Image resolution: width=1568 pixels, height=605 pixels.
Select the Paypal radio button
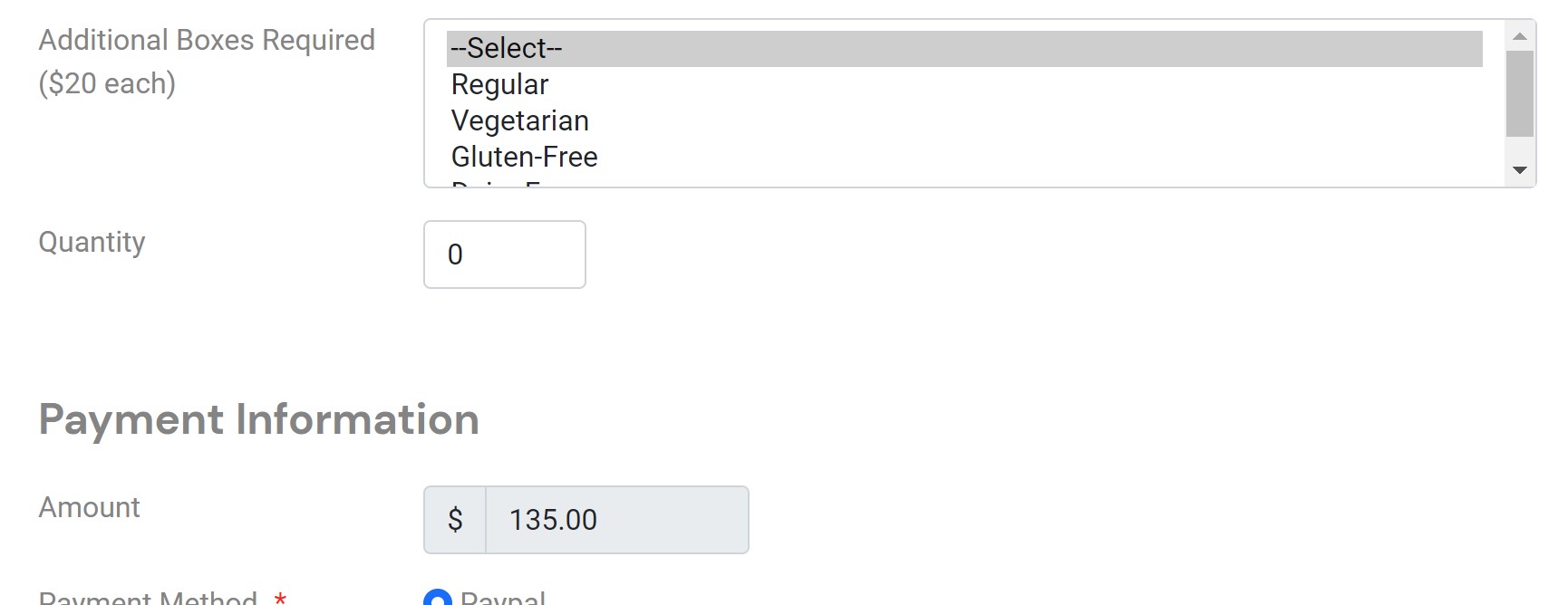point(438,600)
